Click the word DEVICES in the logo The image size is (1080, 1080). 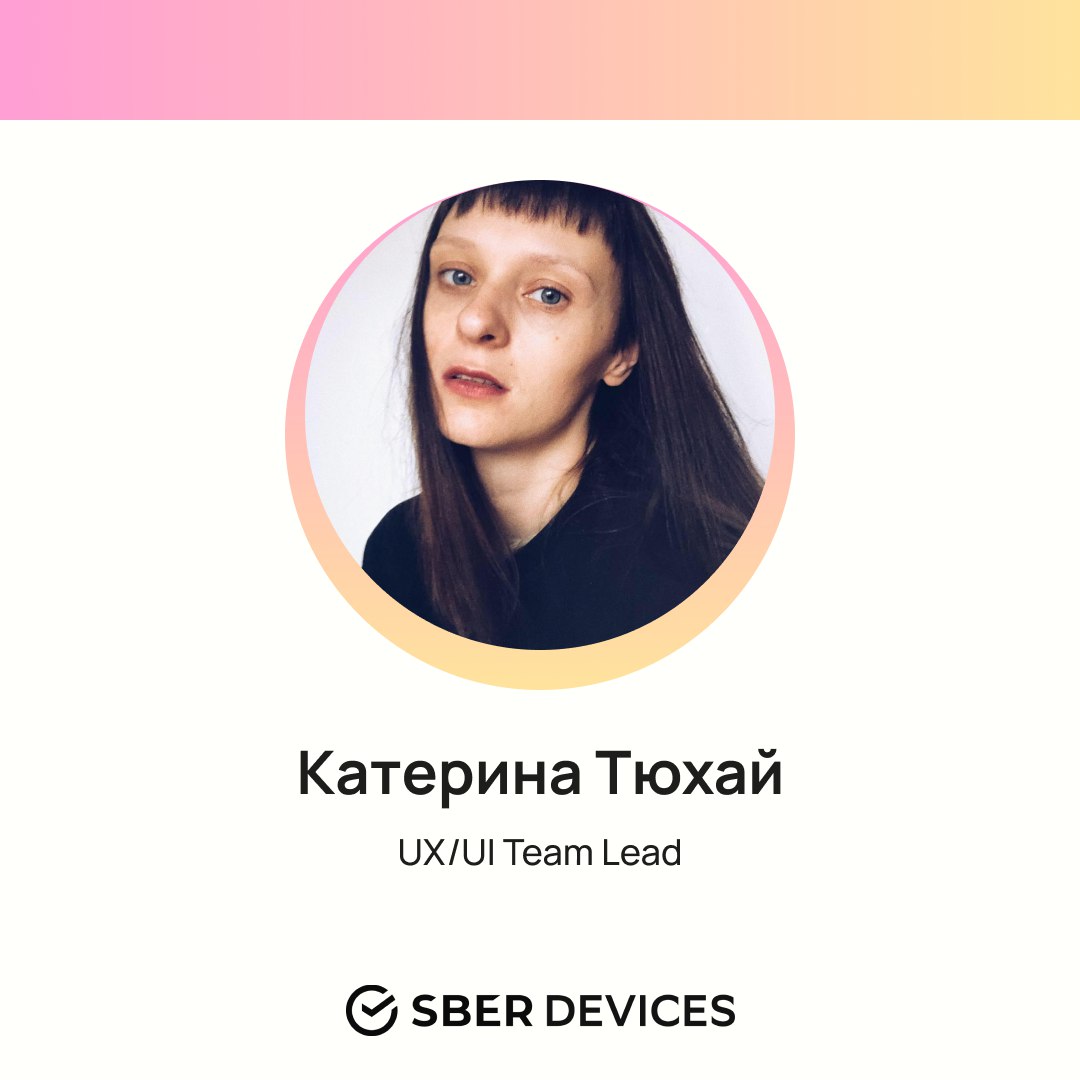click(641, 1010)
